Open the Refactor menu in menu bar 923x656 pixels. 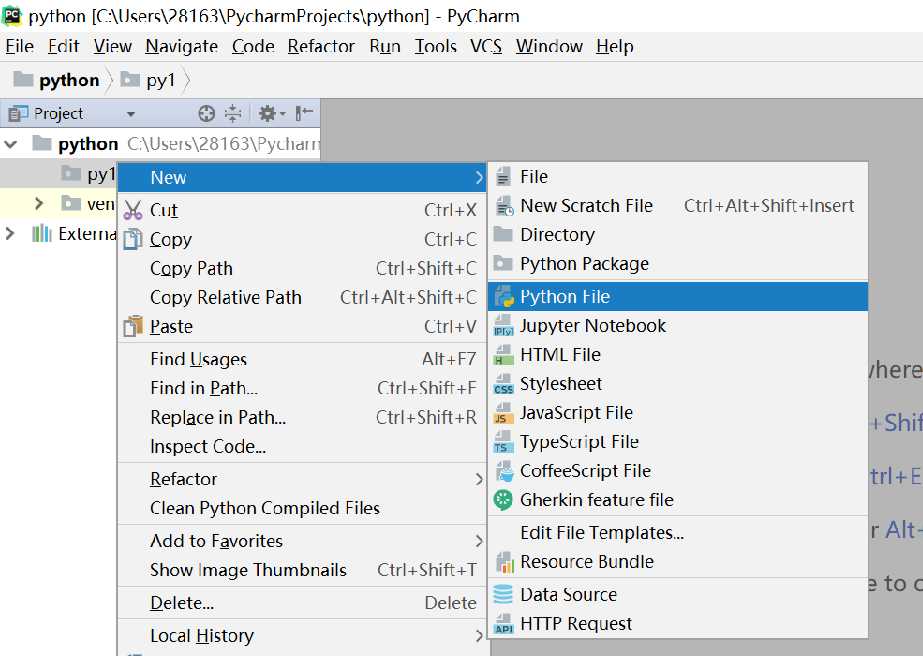click(x=321, y=46)
